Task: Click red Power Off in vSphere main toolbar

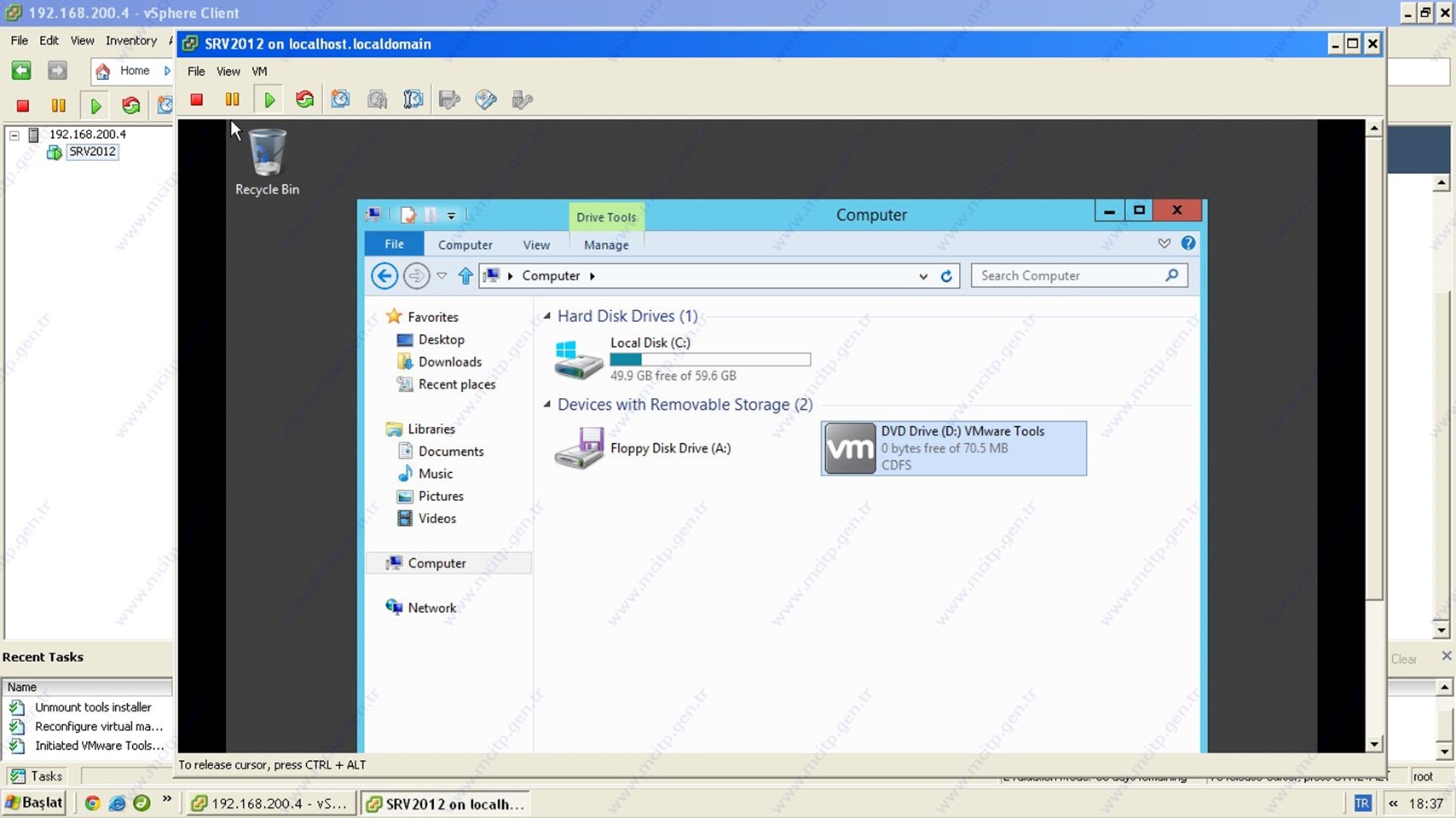Action: 23,106
